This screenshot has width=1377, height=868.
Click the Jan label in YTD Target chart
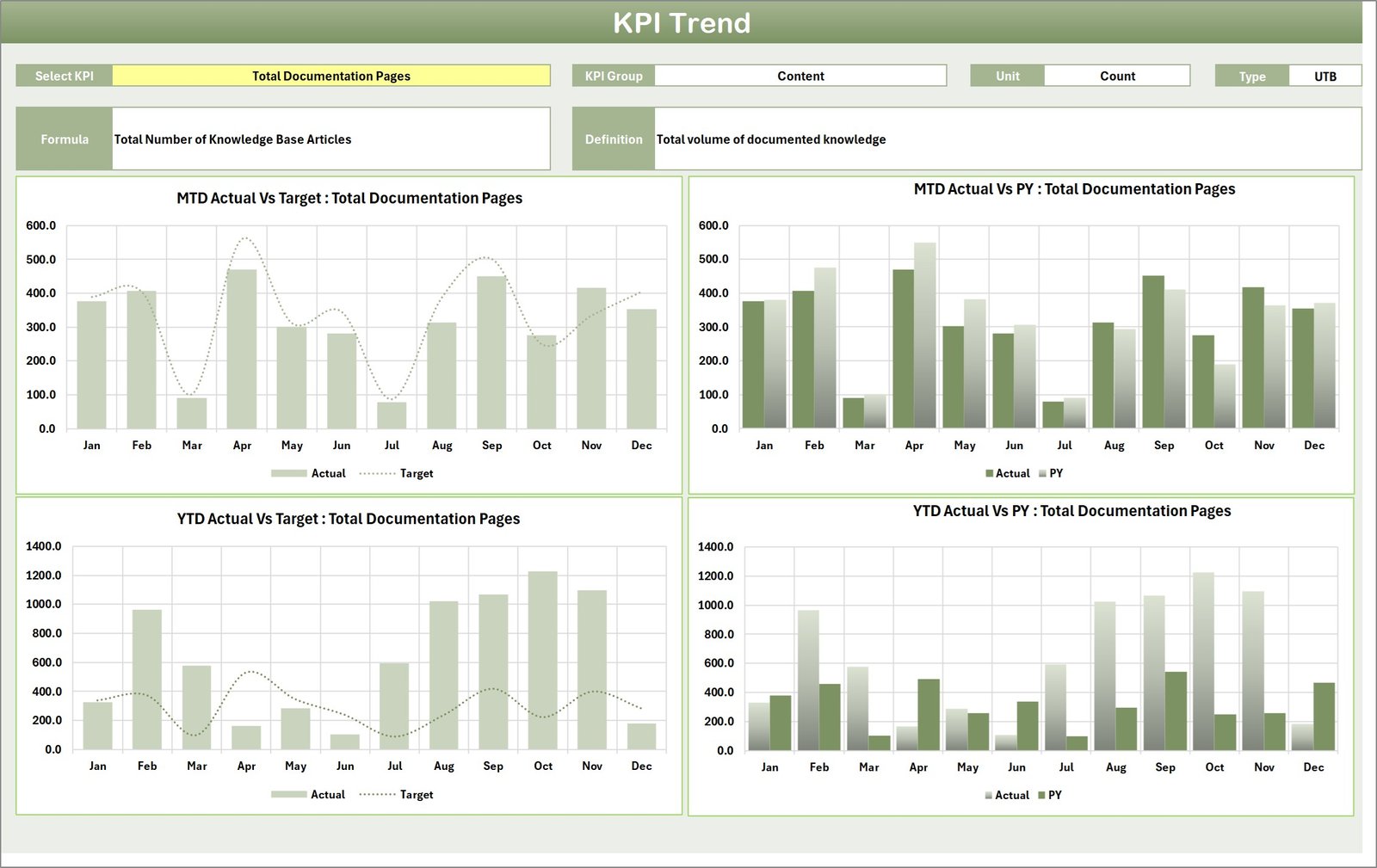click(x=98, y=766)
